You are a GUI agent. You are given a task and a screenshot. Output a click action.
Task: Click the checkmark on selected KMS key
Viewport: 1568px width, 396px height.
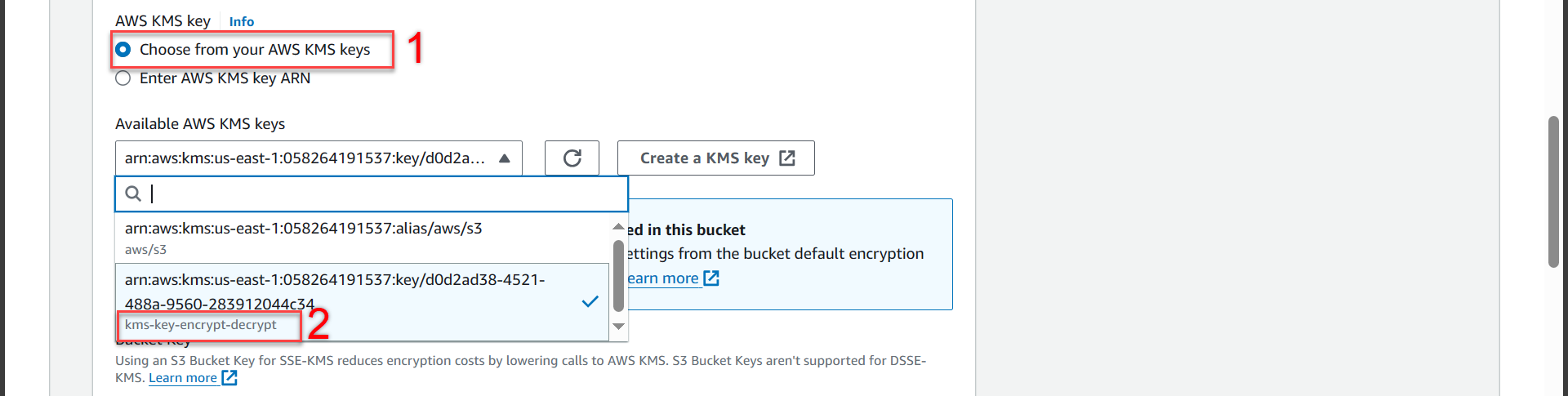[590, 301]
